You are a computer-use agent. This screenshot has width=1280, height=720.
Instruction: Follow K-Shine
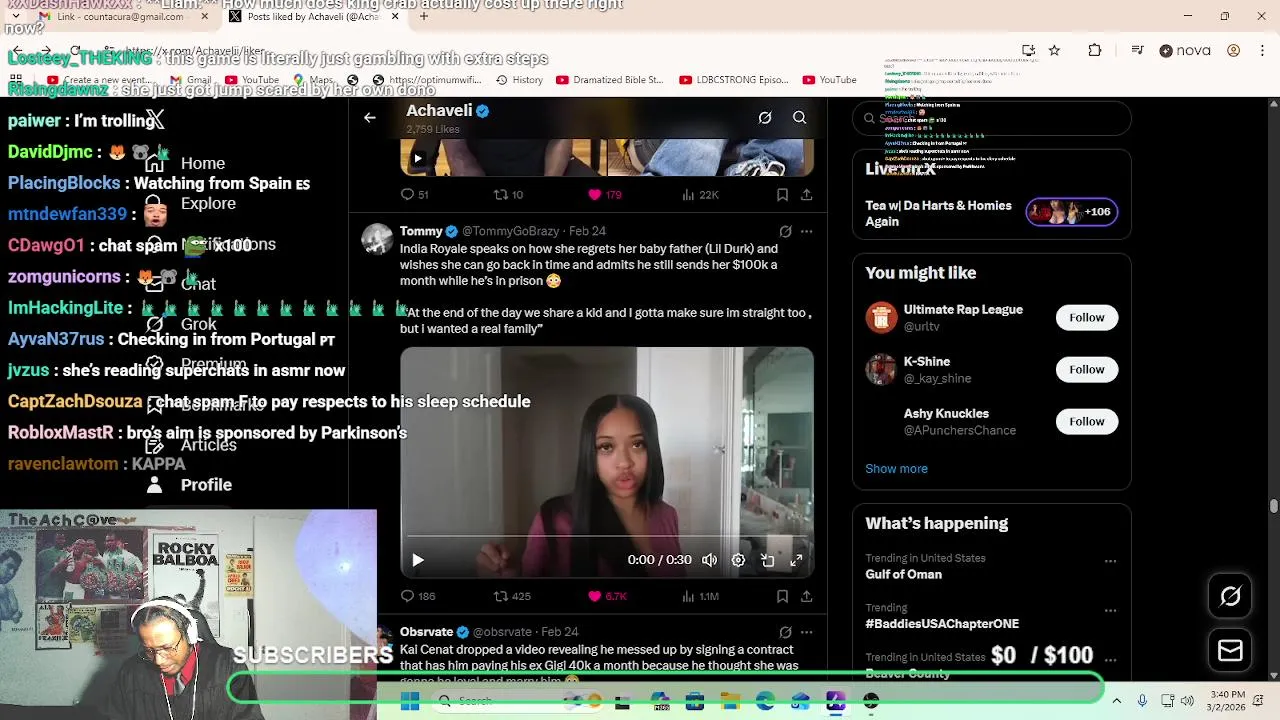(x=1086, y=370)
